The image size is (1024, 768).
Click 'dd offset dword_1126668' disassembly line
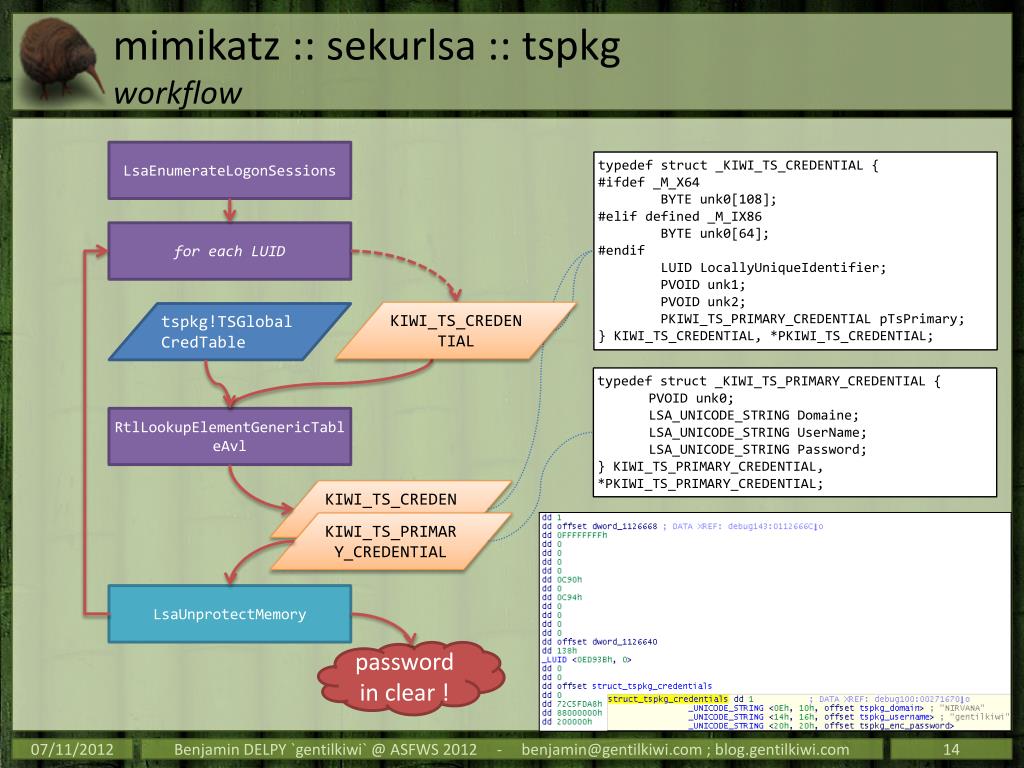click(600, 526)
